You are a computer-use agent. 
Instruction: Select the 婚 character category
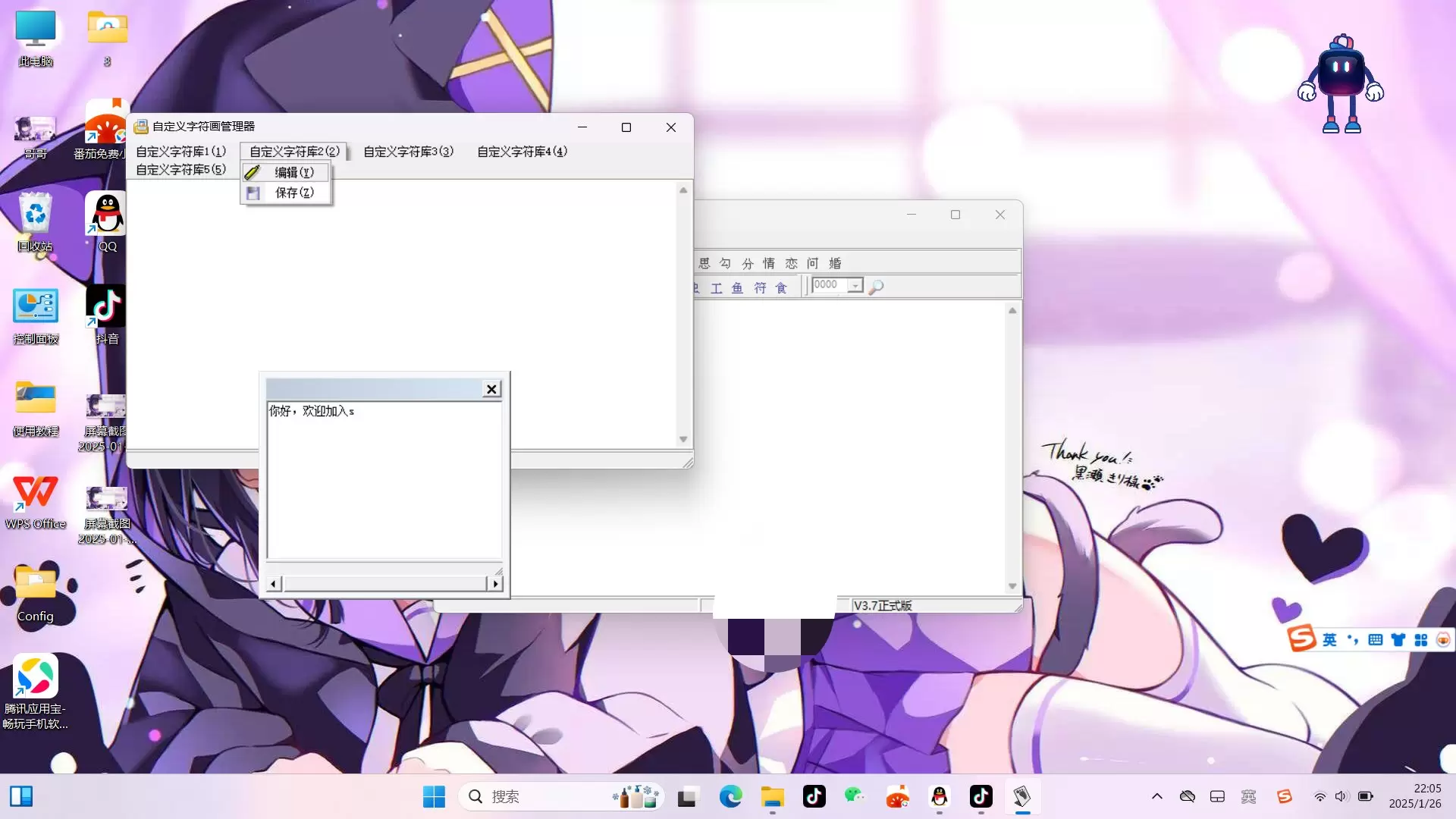tap(835, 263)
